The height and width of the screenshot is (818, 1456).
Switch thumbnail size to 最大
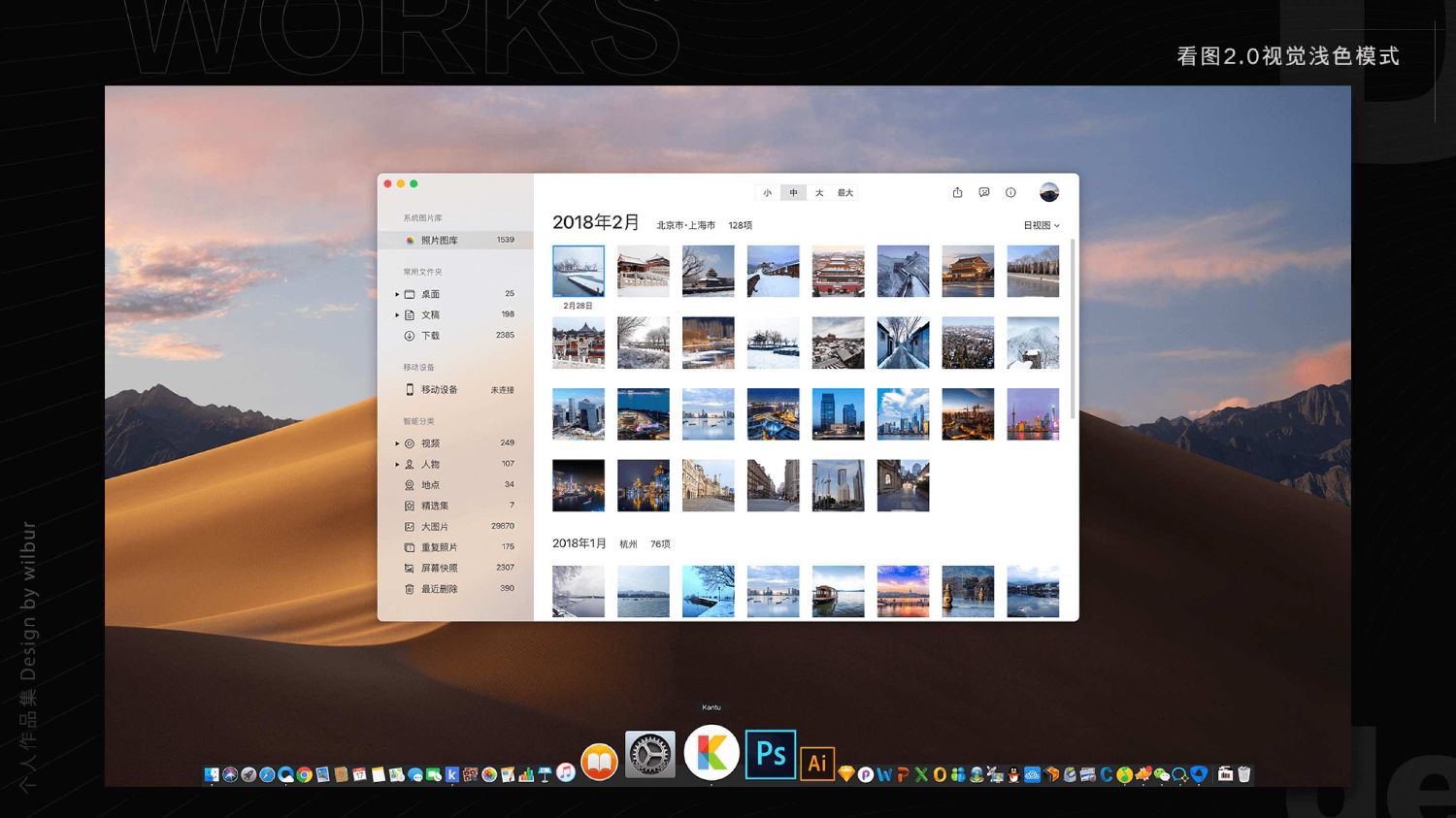[x=845, y=193]
